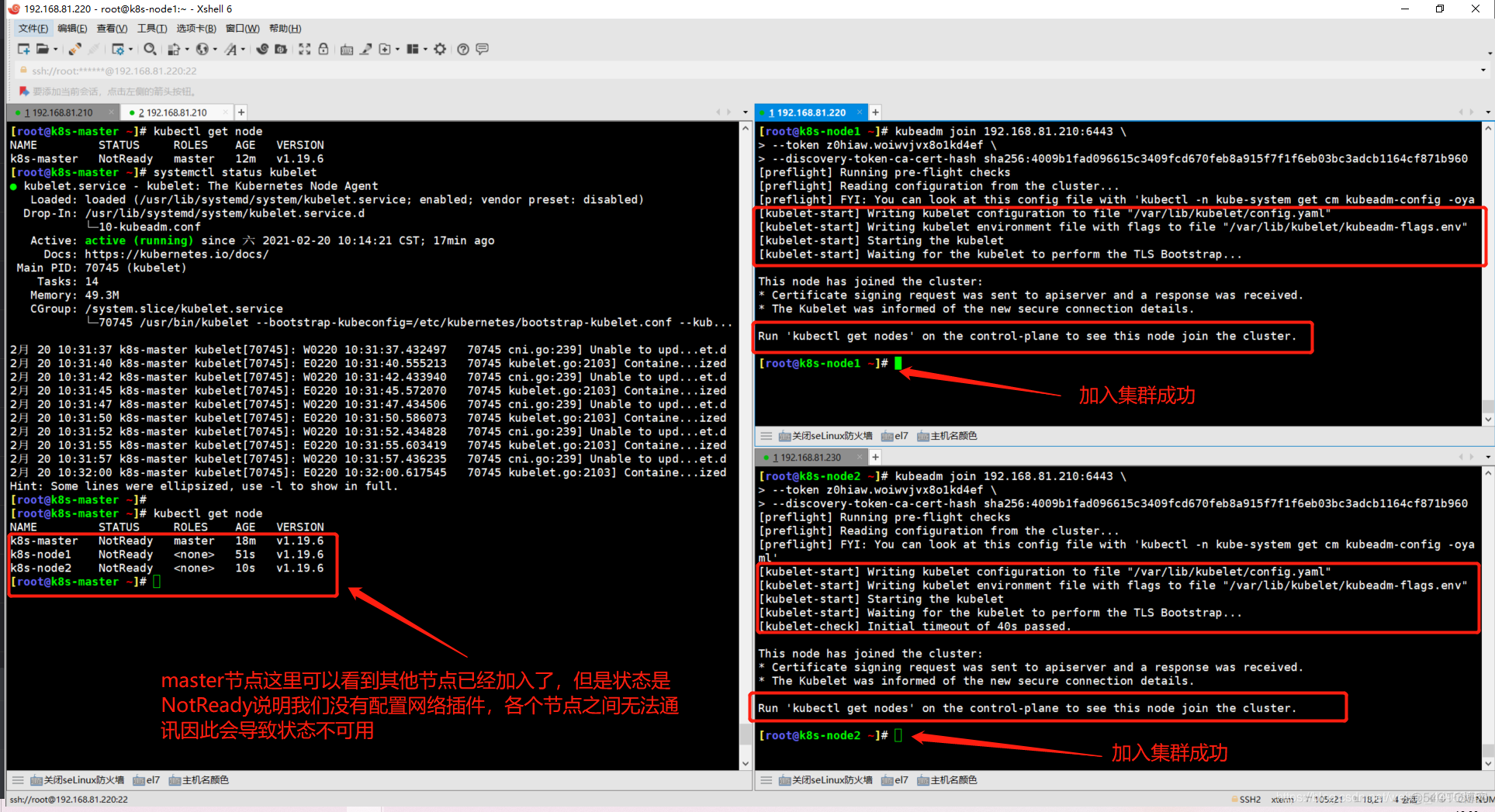Create a new session with toolbar icon

point(23,49)
